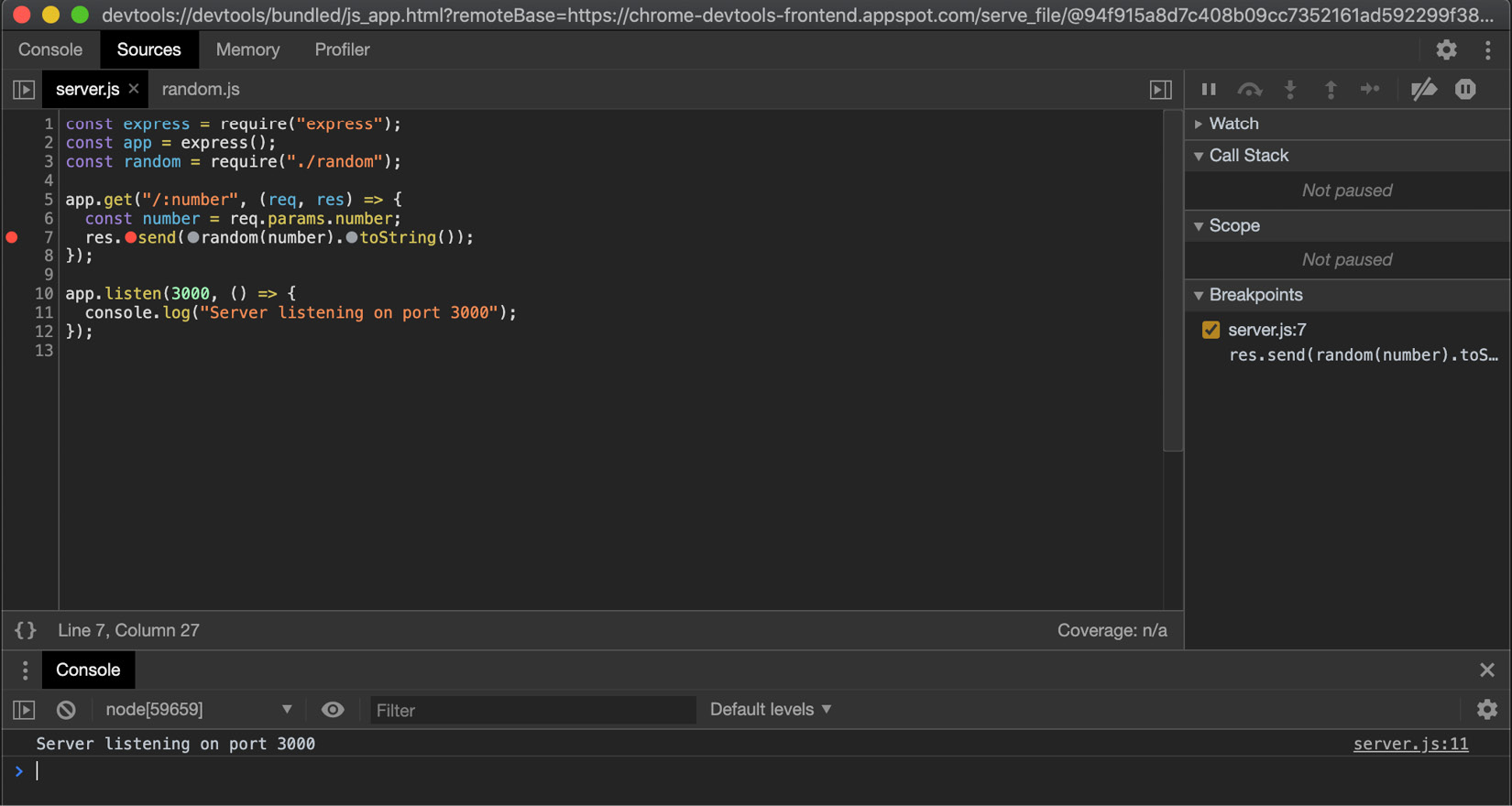Toggle pause on exceptions
Screen dimensions: 1512x806
[x=1465, y=89]
